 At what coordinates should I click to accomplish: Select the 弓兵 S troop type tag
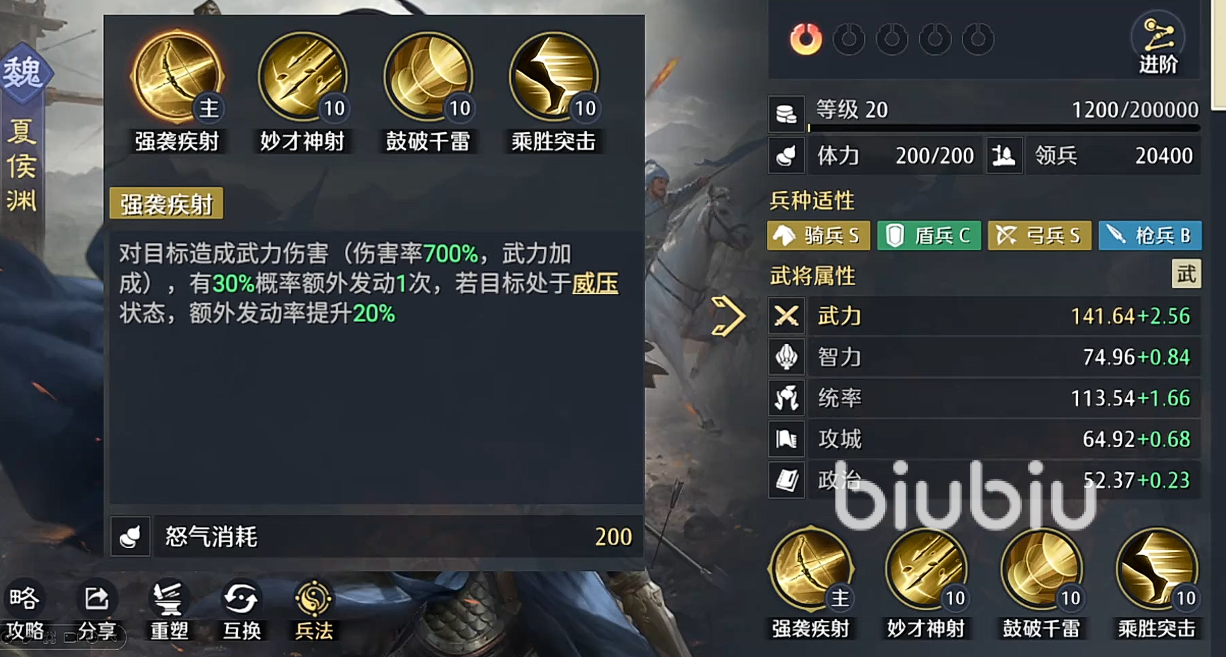(x=1039, y=235)
